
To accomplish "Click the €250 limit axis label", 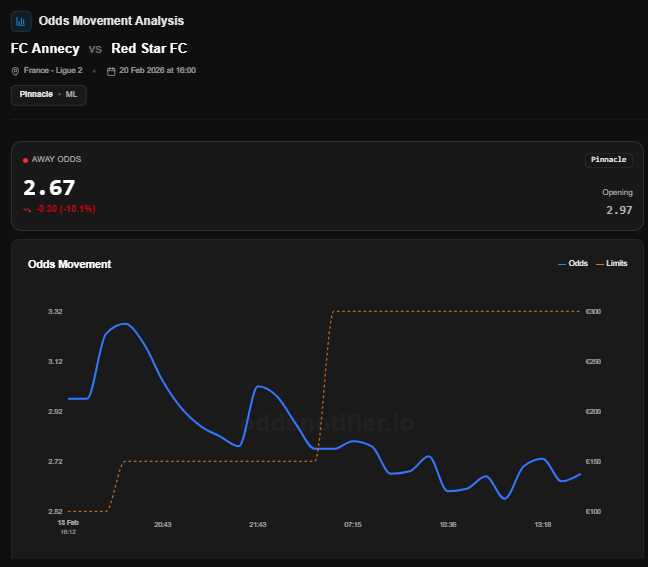I will tap(593, 362).
